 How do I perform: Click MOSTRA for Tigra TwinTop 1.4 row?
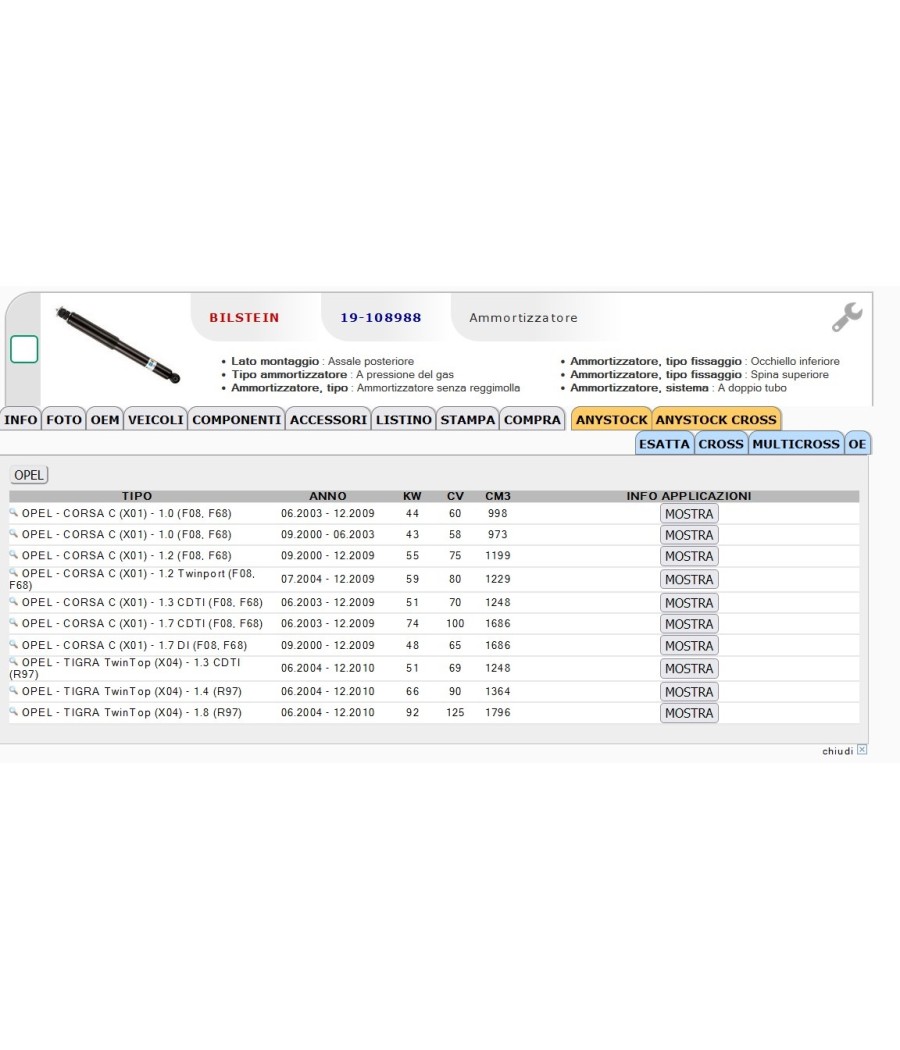click(x=689, y=692)
